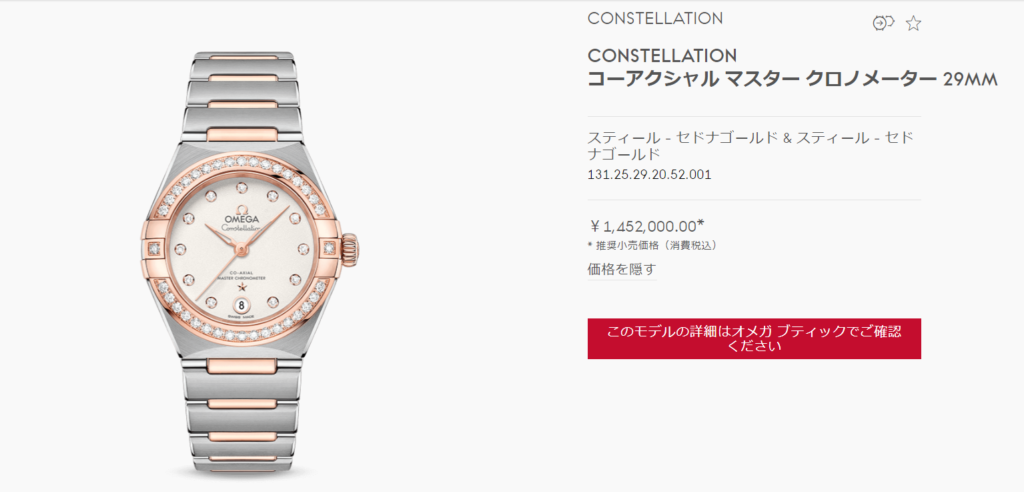Click the watch compare icon
Viewport: 1024px width, 492px height.
click(883, 24)
